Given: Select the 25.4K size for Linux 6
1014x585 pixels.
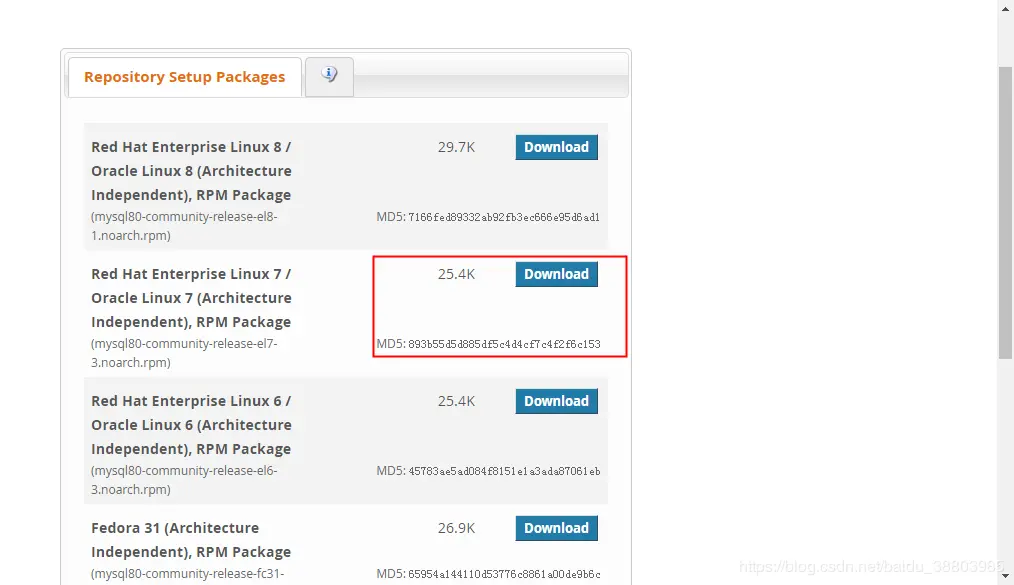Looking at the screenshot, I should coord(457,401).
